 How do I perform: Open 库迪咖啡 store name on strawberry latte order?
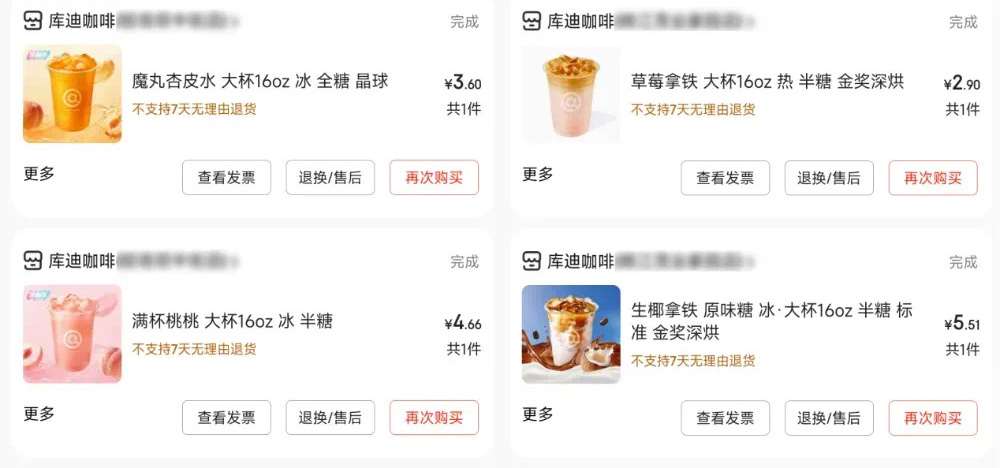(580, 21)
